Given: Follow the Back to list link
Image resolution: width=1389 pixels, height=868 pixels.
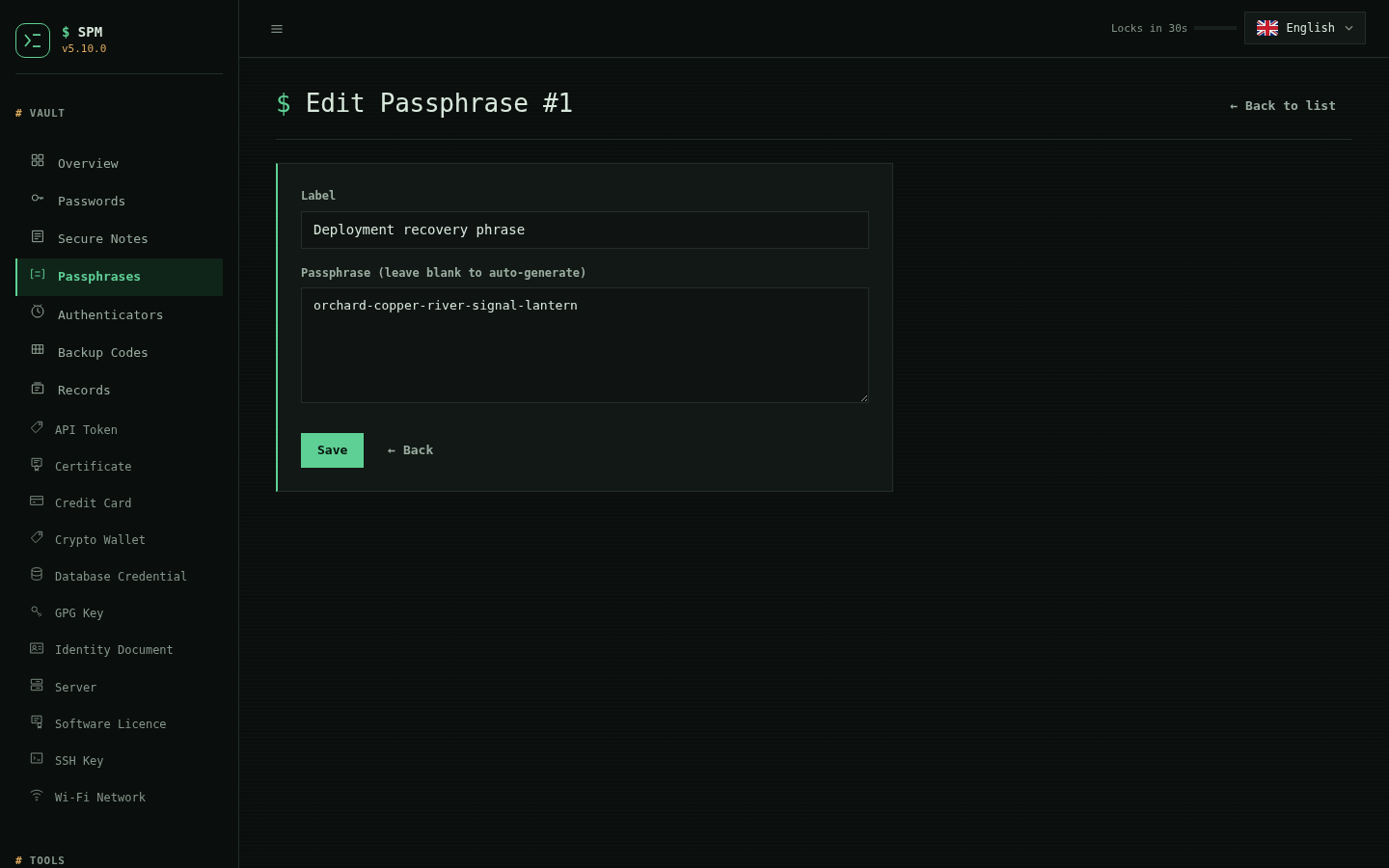Looking at the screenshot, I should [x=1283, y=106].
